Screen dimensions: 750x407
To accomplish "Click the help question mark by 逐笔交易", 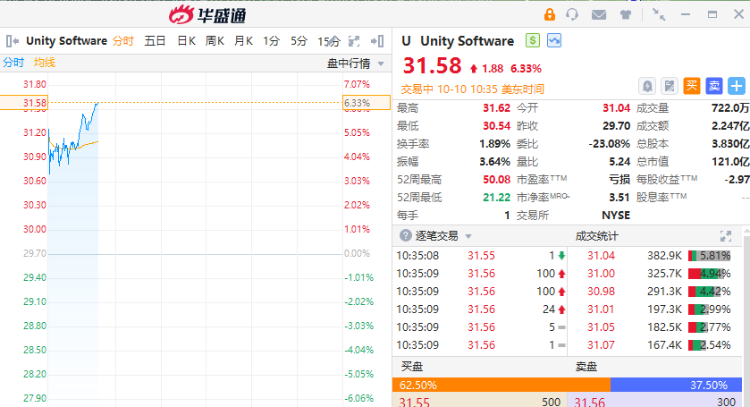I will point(405,235).
